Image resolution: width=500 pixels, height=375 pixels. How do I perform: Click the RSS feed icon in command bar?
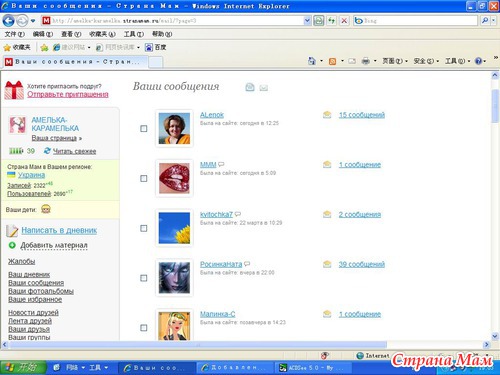(x=332, y=61)
